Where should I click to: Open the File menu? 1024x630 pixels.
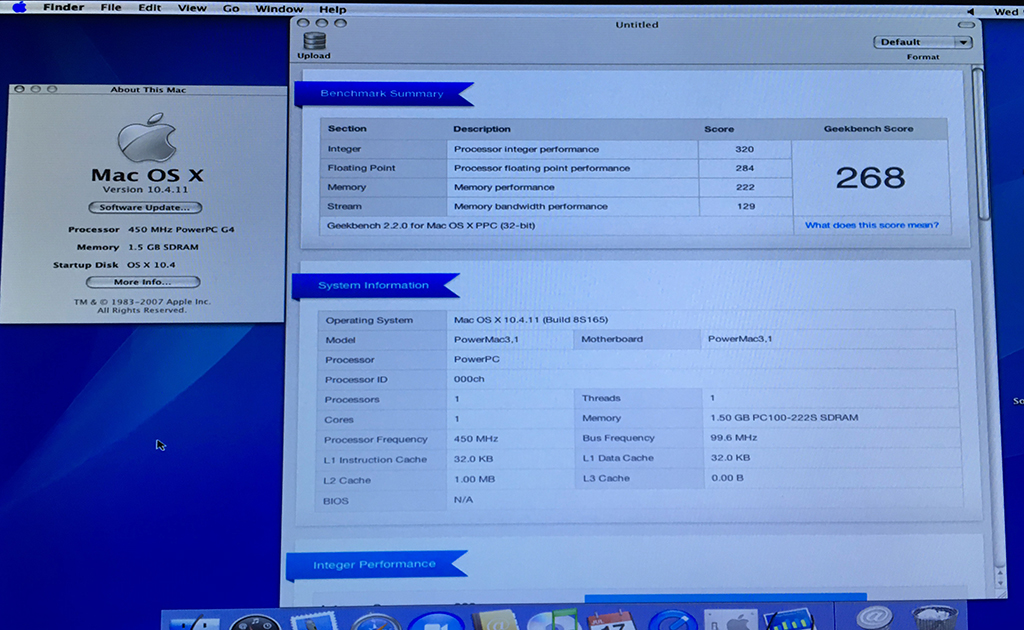coord(110,8)
